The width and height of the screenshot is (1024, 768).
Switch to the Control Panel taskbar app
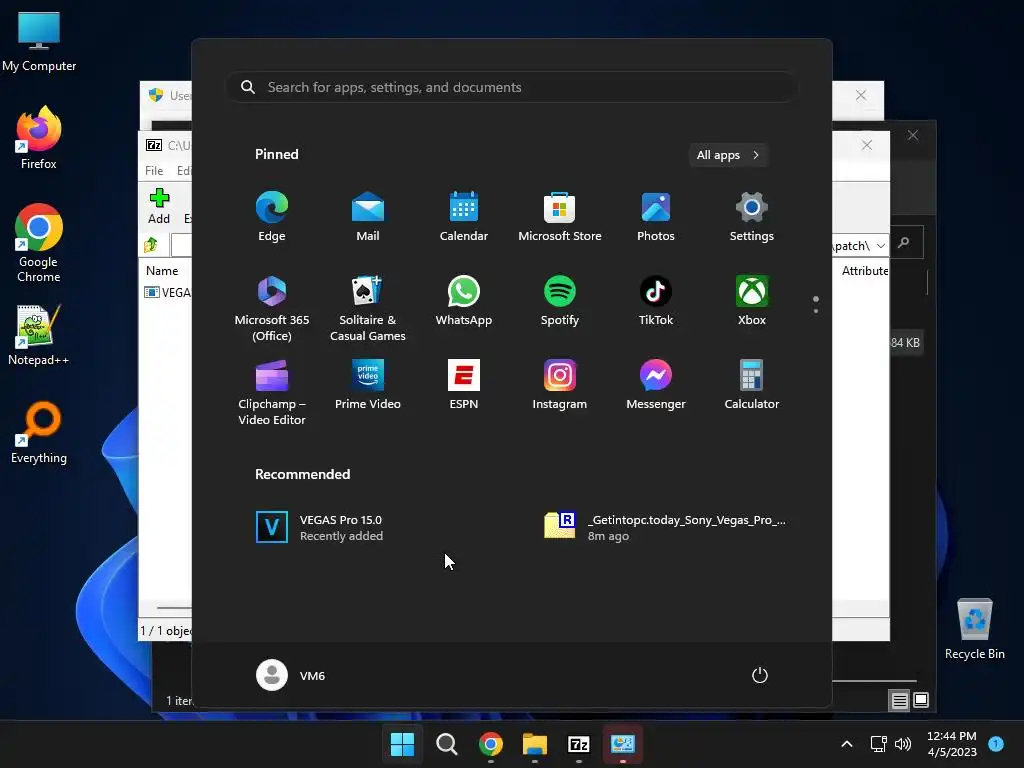[x=623, y=744]
